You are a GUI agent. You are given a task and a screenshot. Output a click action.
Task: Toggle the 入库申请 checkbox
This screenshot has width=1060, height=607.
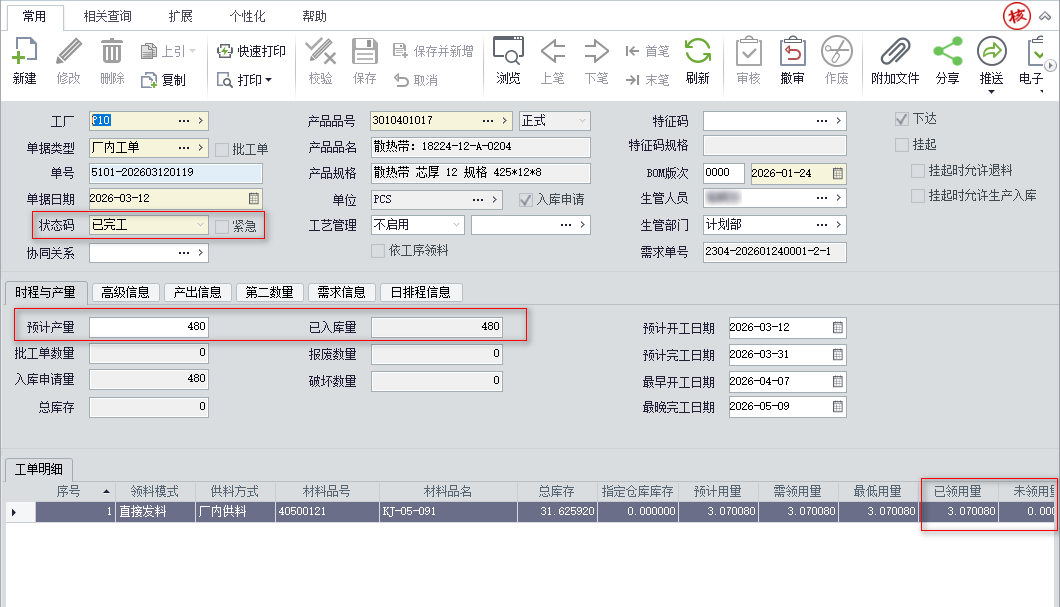(525, 200)
